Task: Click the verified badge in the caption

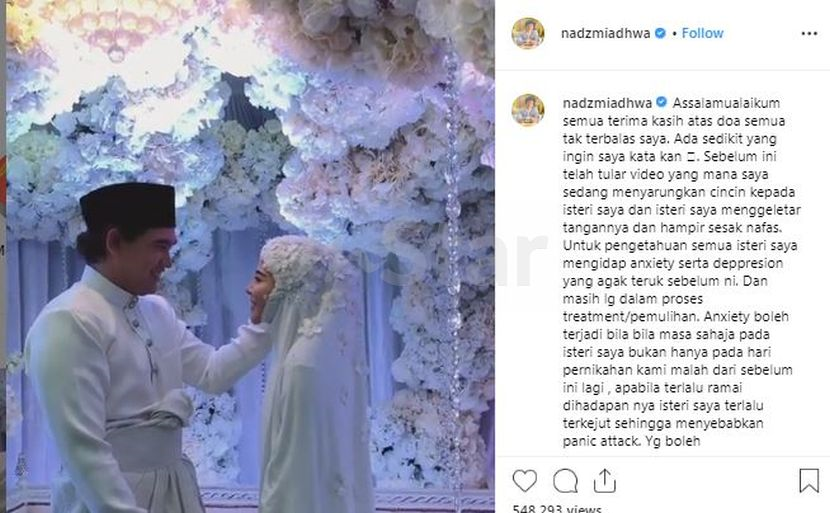Action: pyautogui.click(x=662, y=102)
